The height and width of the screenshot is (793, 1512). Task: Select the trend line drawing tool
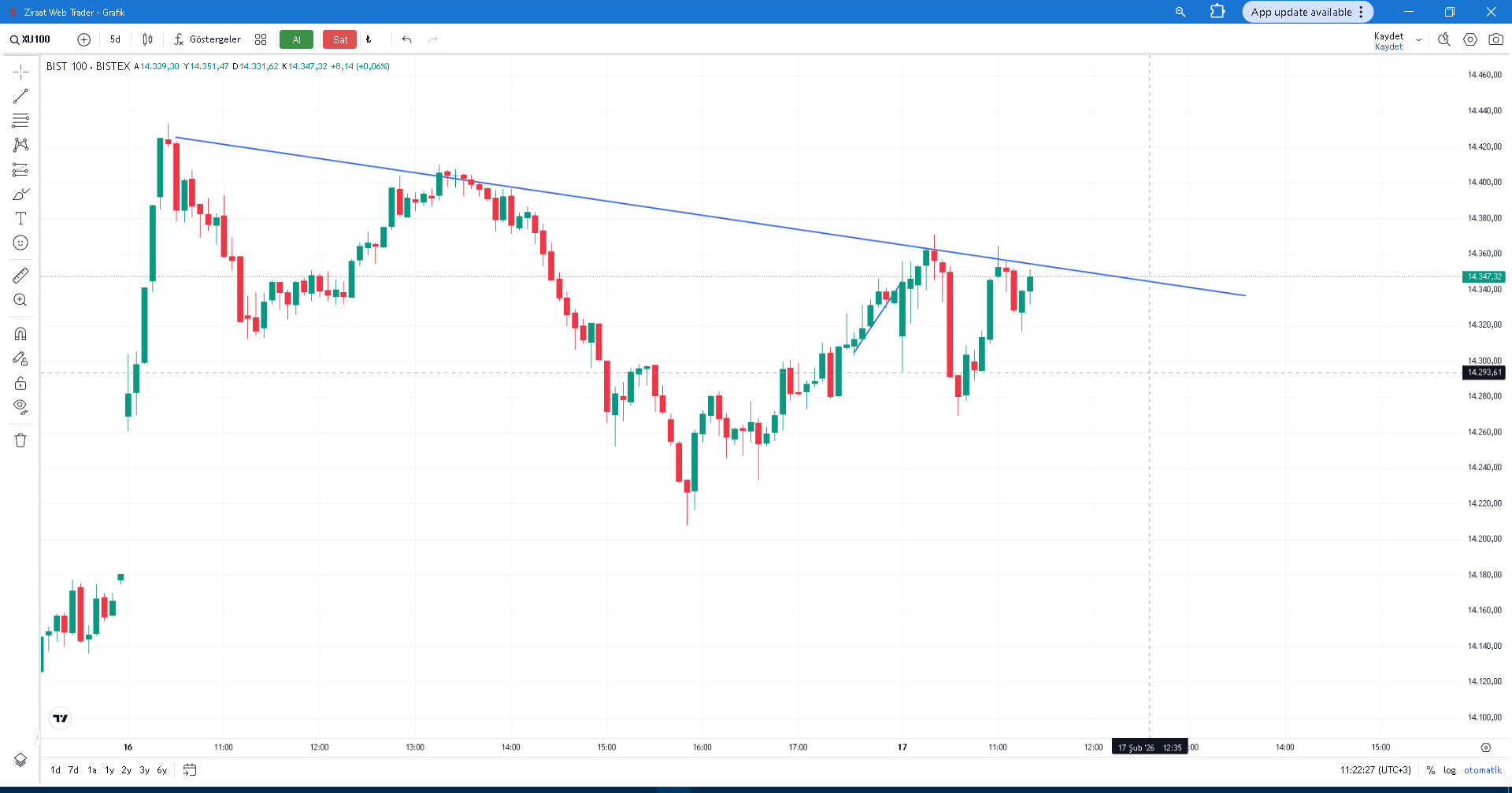click(x=20, y=96)
